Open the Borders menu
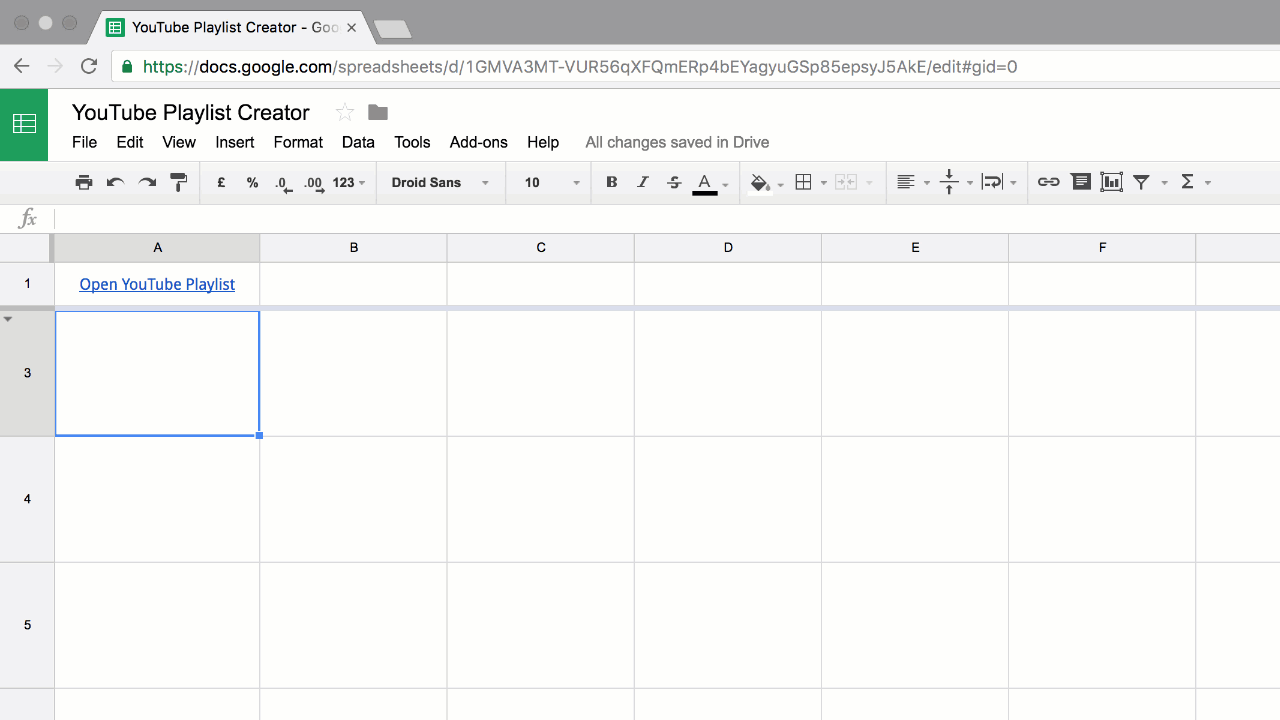 (803, 182)
